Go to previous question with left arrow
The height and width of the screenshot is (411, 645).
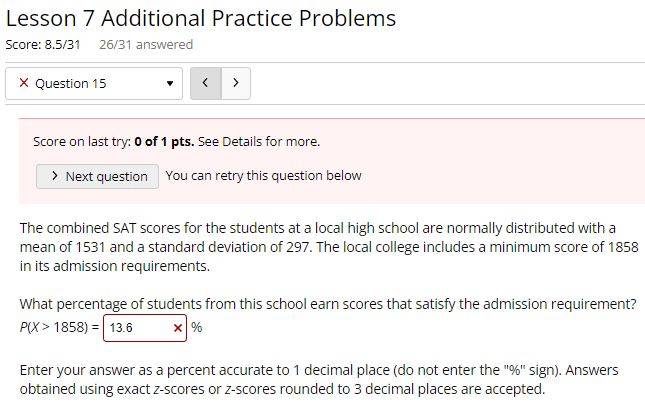click(206, 84)
